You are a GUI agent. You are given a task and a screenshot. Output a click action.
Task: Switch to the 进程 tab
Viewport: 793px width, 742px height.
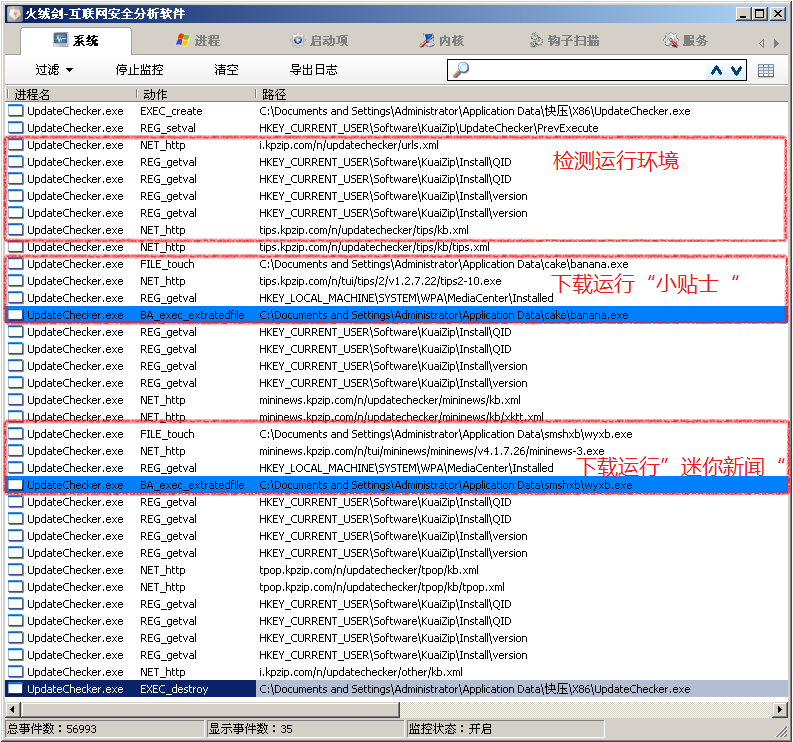(x=198, y=41)
